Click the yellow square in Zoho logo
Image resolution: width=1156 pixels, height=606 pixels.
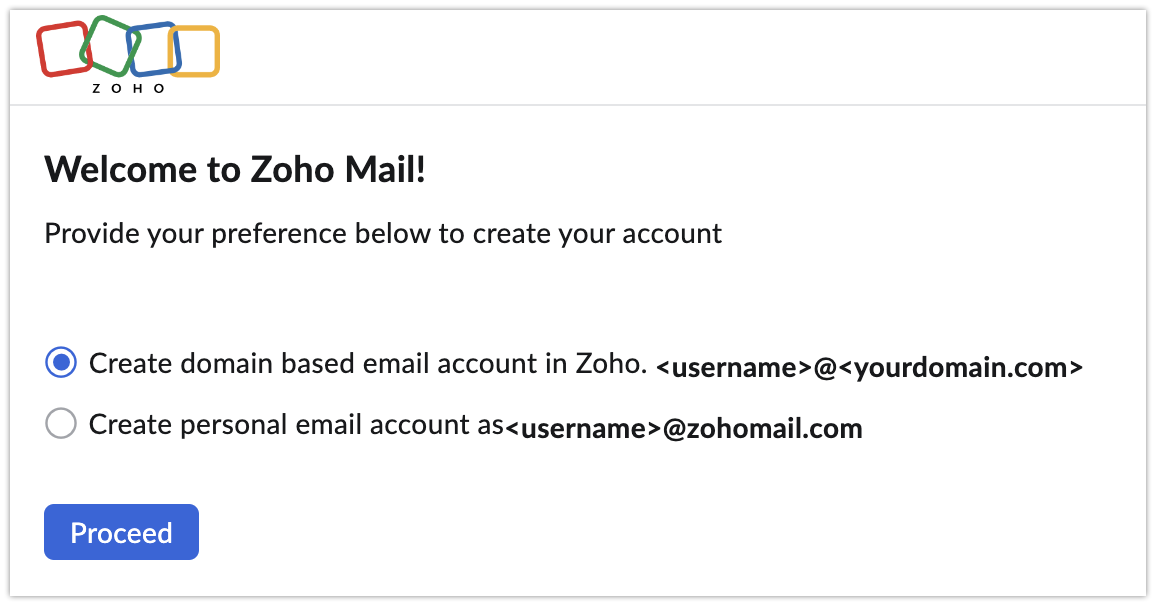194,52
